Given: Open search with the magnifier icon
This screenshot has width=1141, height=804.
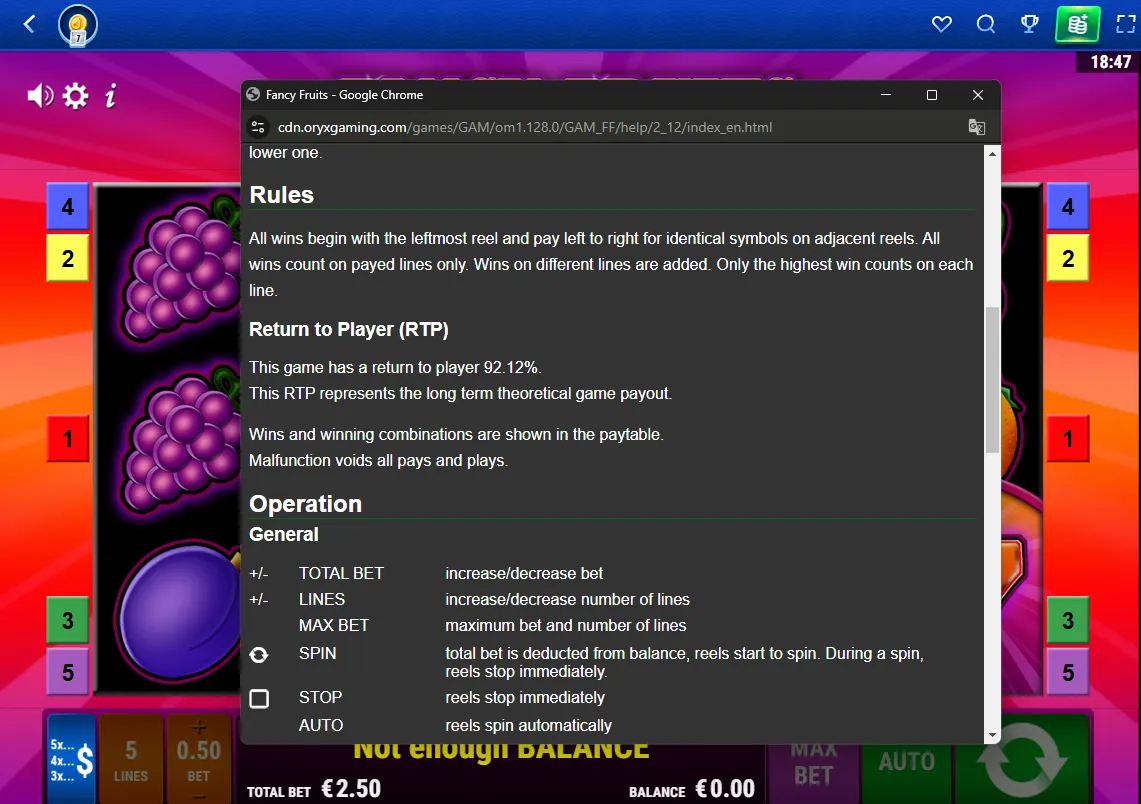Looking at the screenshot, I should (985, 24).
